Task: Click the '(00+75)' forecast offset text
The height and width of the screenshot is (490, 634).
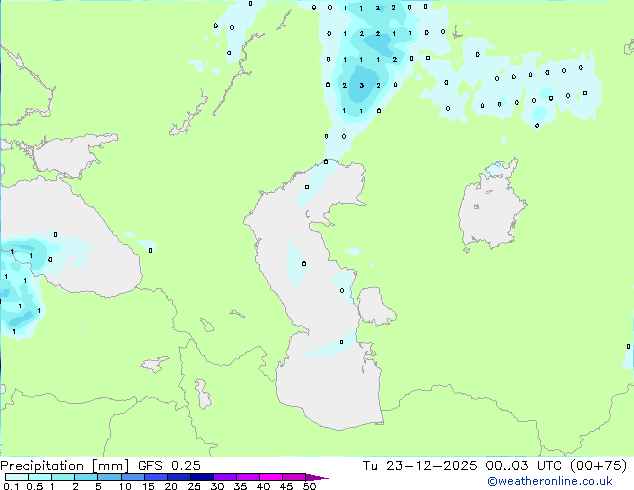Action: 598,466
